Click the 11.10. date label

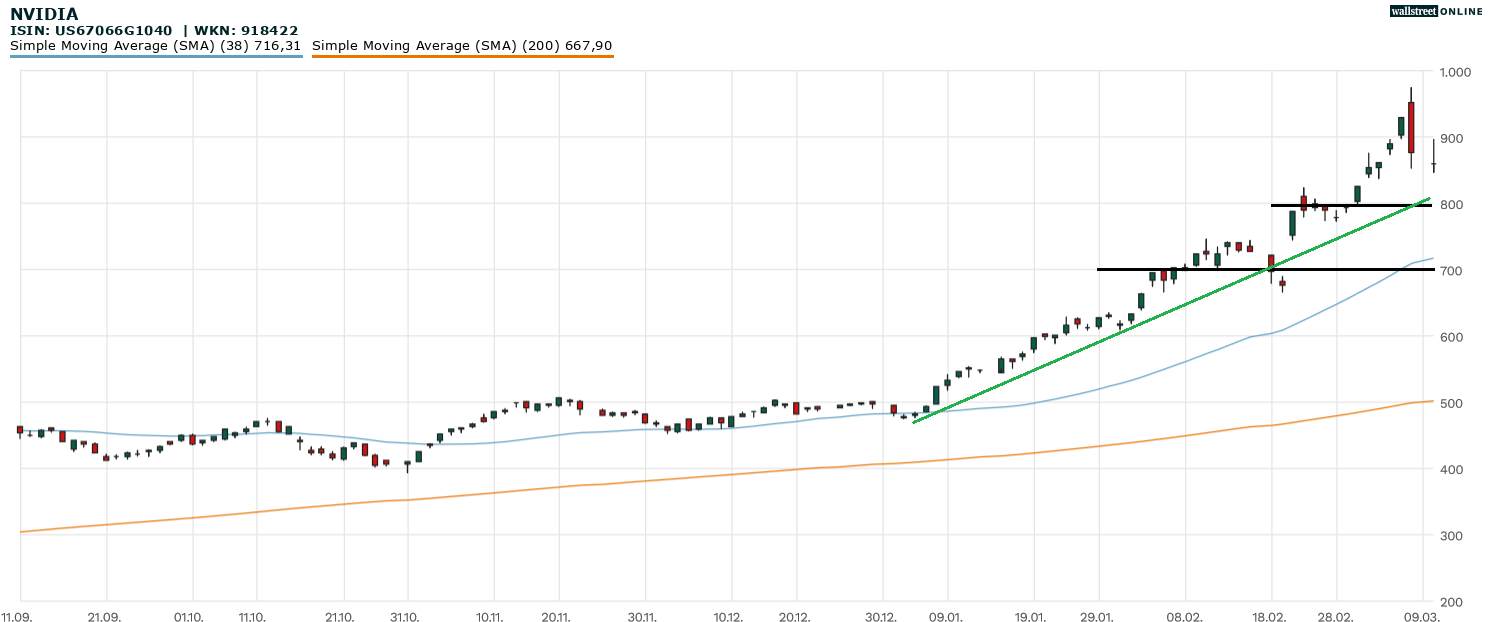coord(255,617)
